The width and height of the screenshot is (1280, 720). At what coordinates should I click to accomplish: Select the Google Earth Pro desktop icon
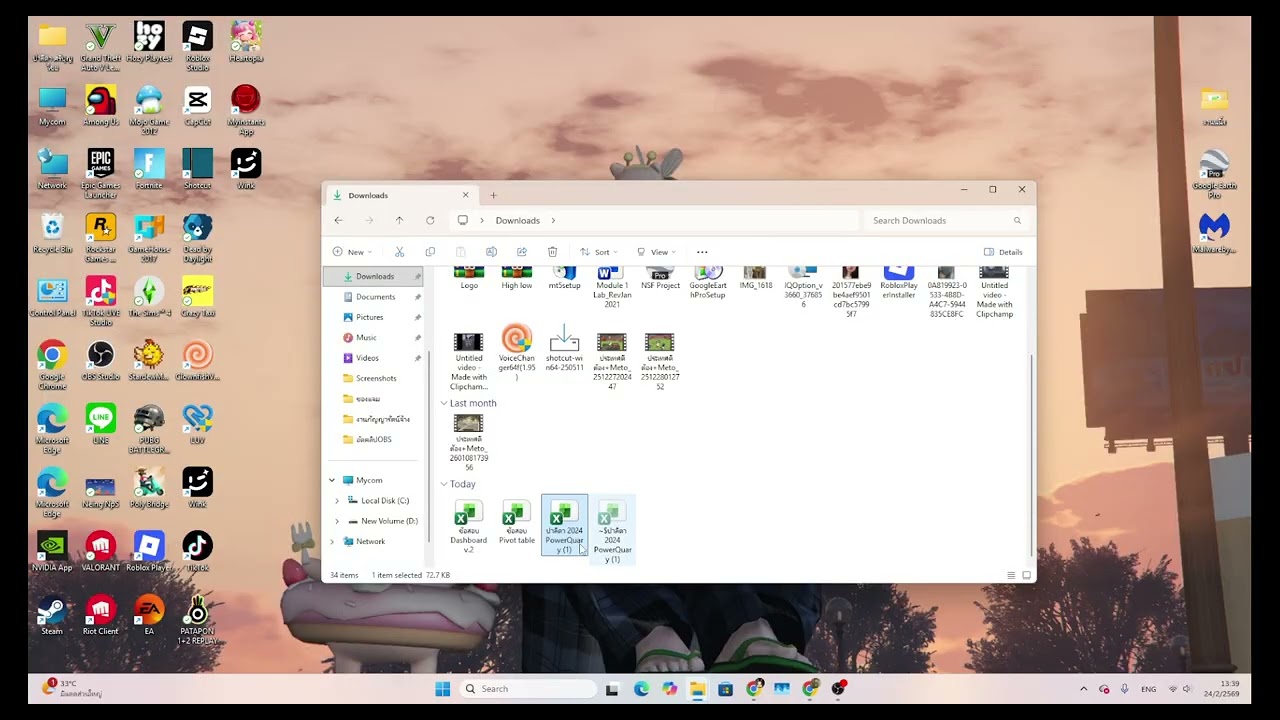pos(1214,174)
